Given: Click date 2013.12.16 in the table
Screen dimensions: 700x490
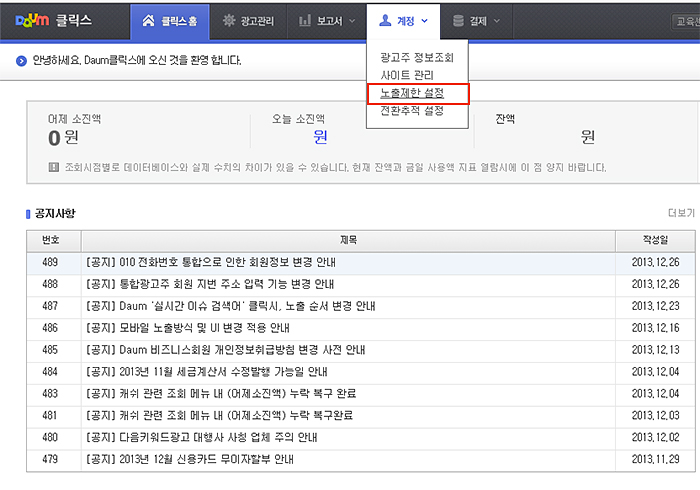Looking at the screenshot, I should [655, 328].
